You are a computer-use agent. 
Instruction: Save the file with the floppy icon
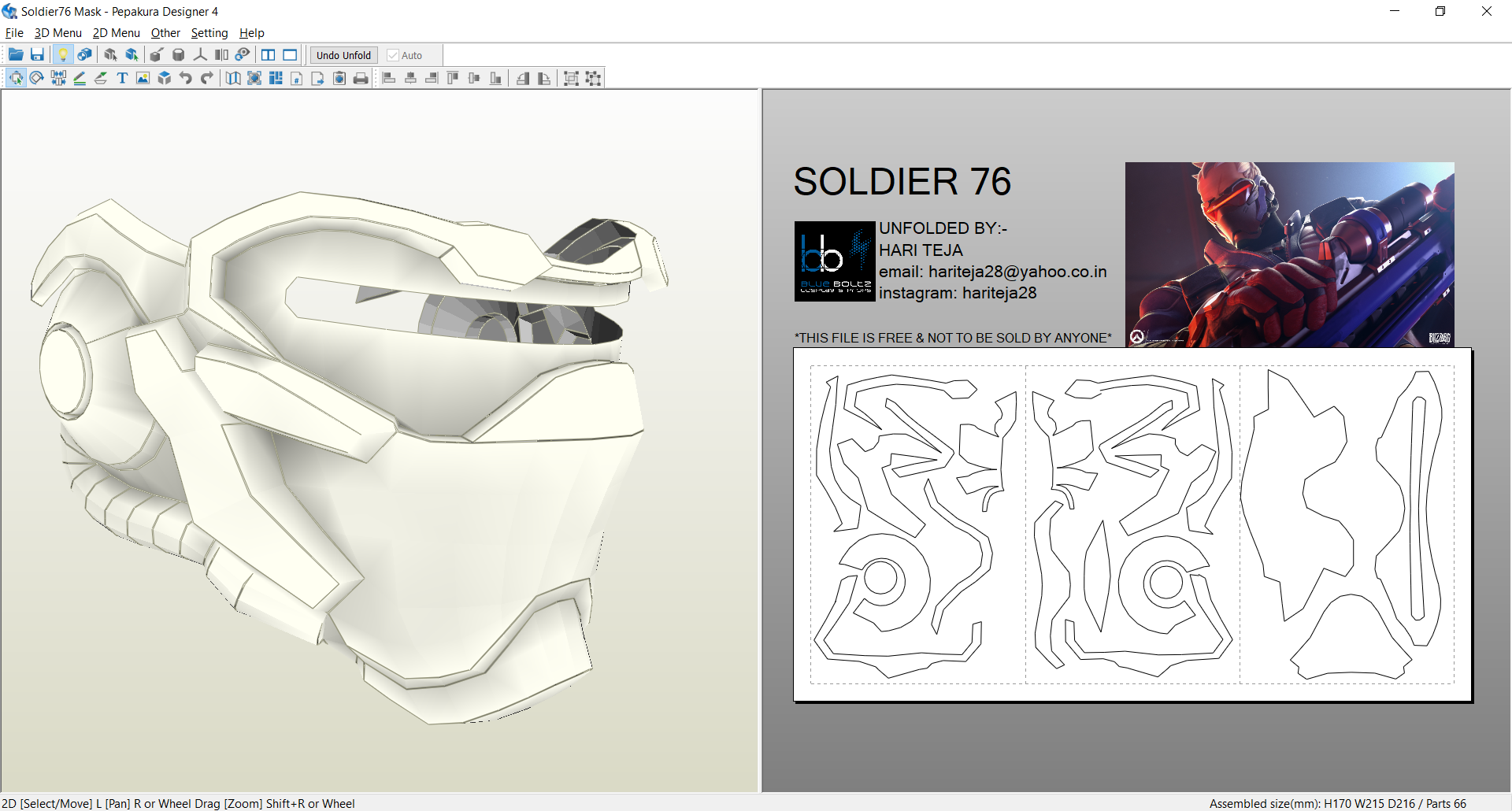pyautogui.click(x=37, y=55)
